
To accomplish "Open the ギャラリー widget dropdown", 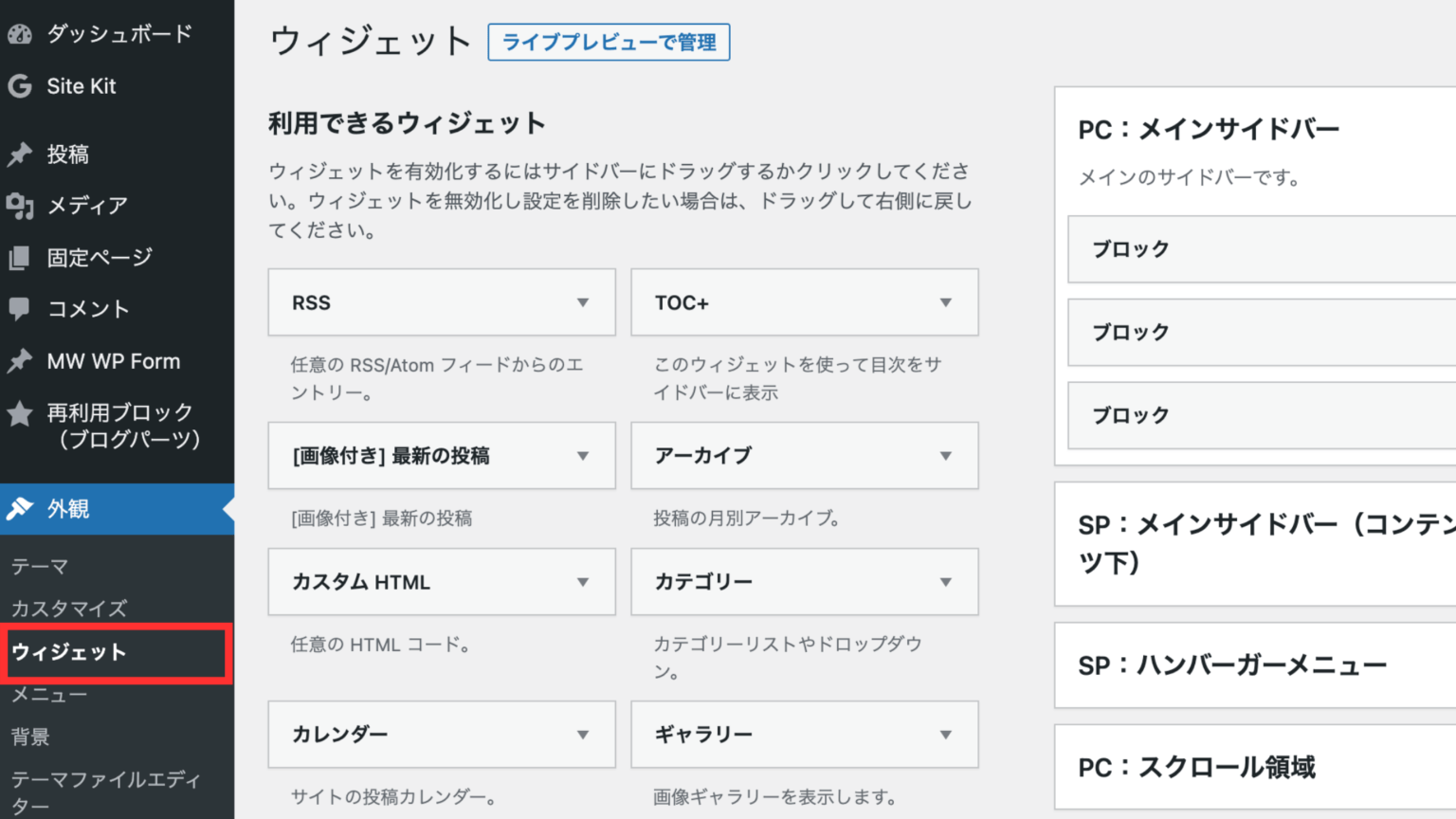I will pyautogui.click(x=945, y=735).
